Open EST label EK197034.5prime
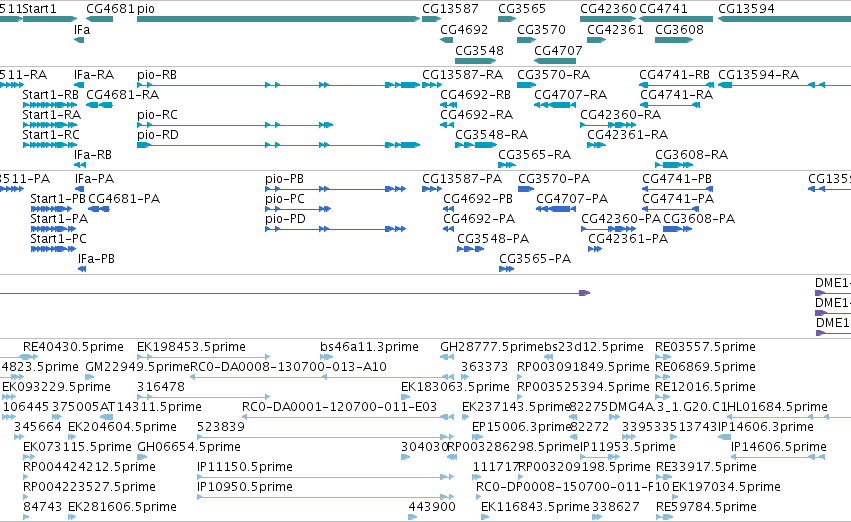Viewport: 851px width, 522px height. pyautogui.click(x=726, y=487)
